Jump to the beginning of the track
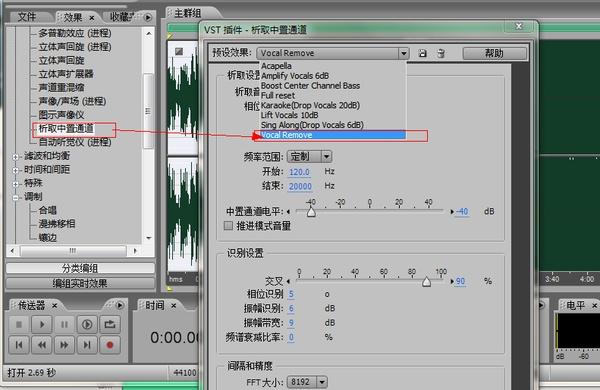Image resolution: width=600 pixels, height=390 pixels. pyautogui.click(x=18, y=345)
